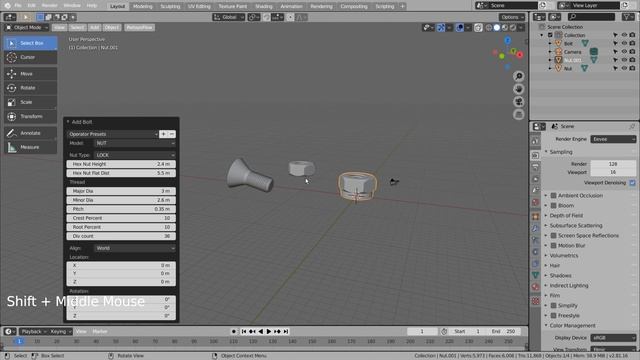Viewport: 640px width, 360px height.
Task: Jump to the last frame
Action: pos(286,331)
